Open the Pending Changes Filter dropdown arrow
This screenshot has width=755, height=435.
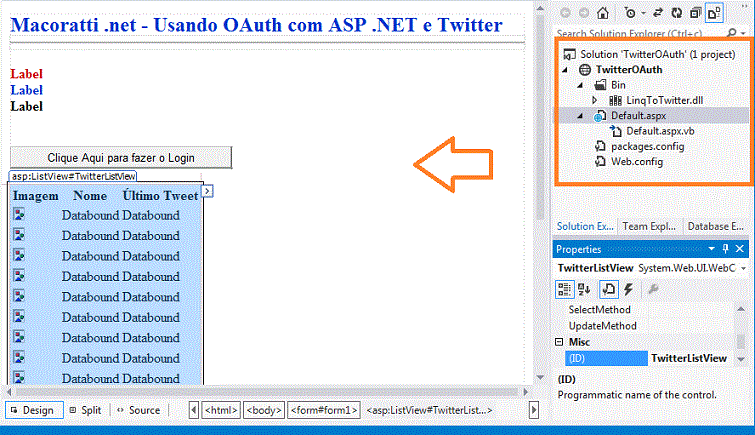(643, 13)
